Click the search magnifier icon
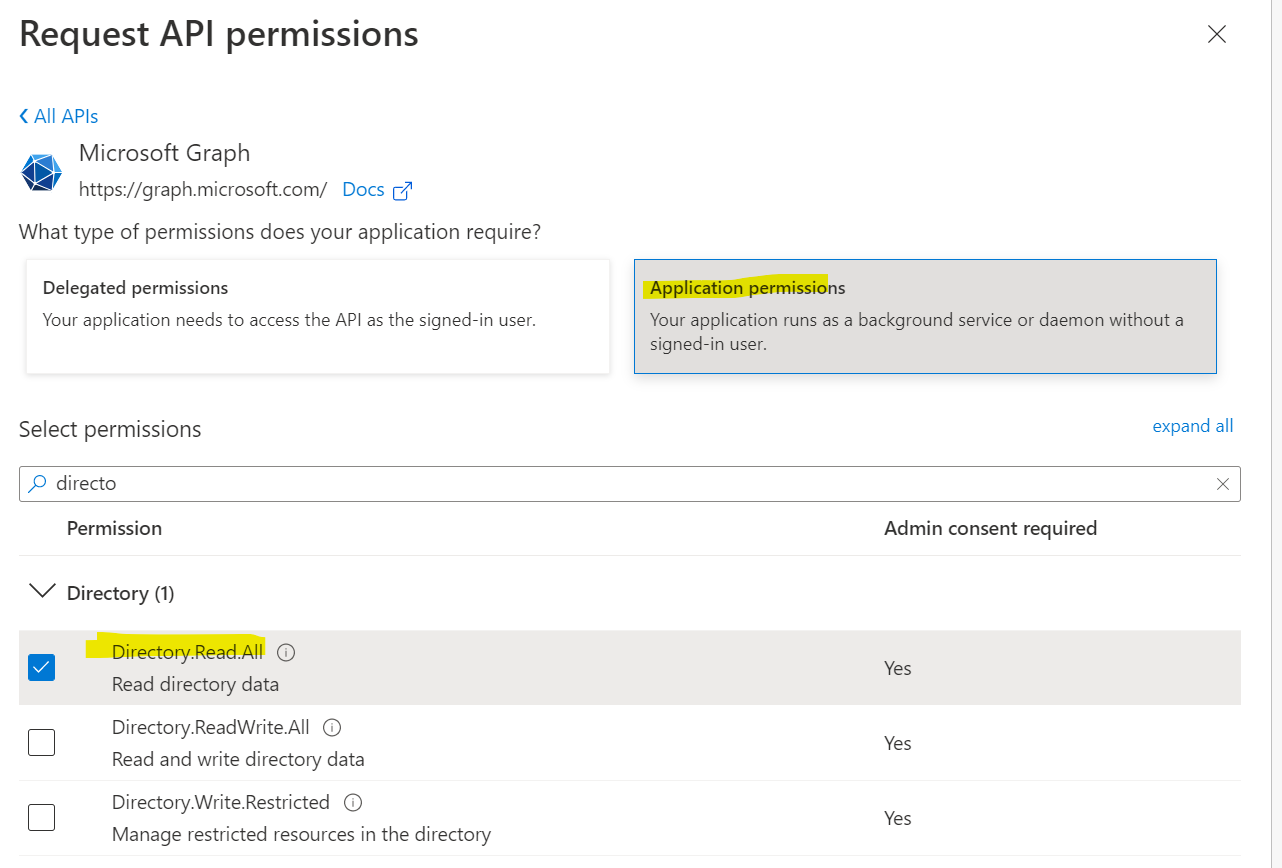This screenshot has width=1282, height=868. (x=37, y=484)
